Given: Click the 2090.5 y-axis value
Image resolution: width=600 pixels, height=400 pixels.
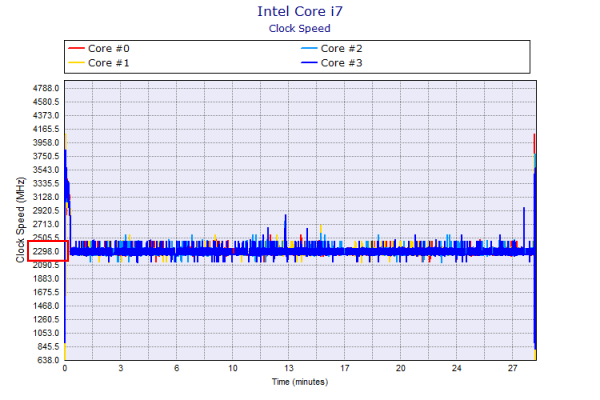Looking at the screenshot, I should (x=46, y=265).
